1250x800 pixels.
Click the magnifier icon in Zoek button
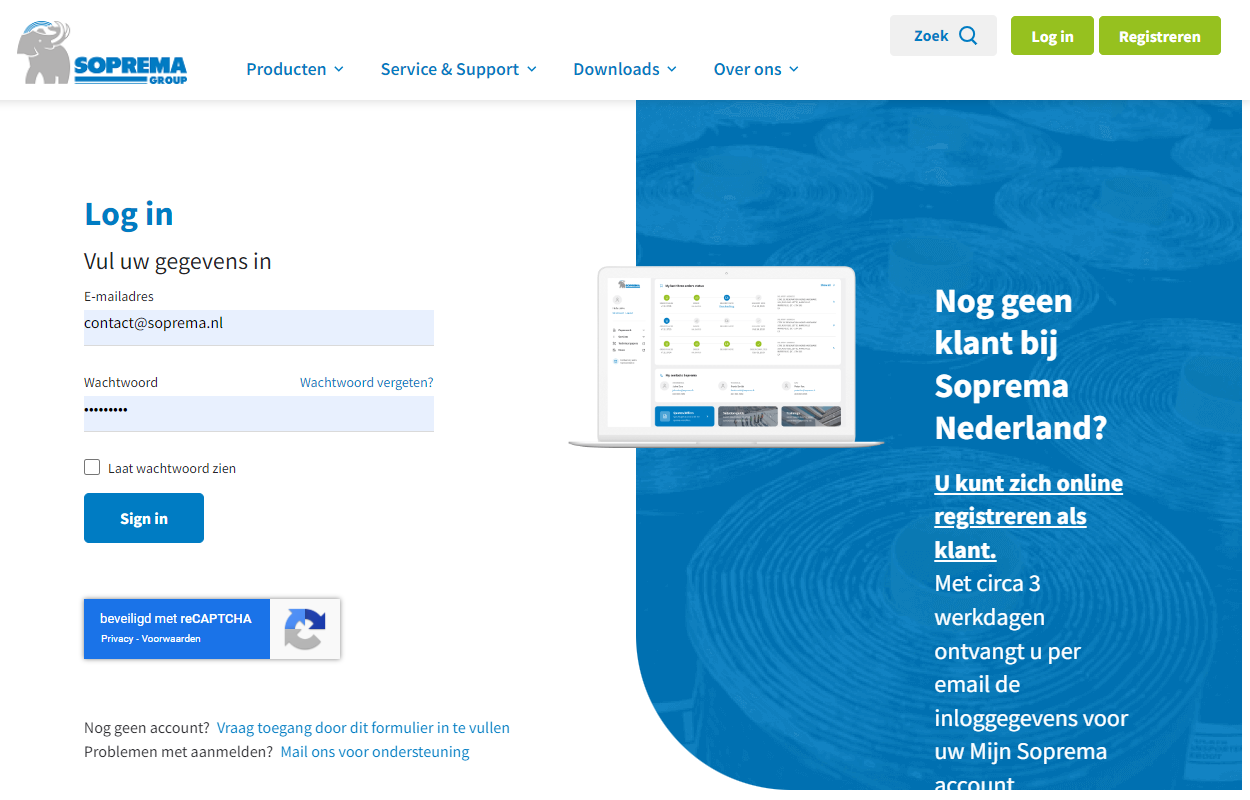point(968,36)
